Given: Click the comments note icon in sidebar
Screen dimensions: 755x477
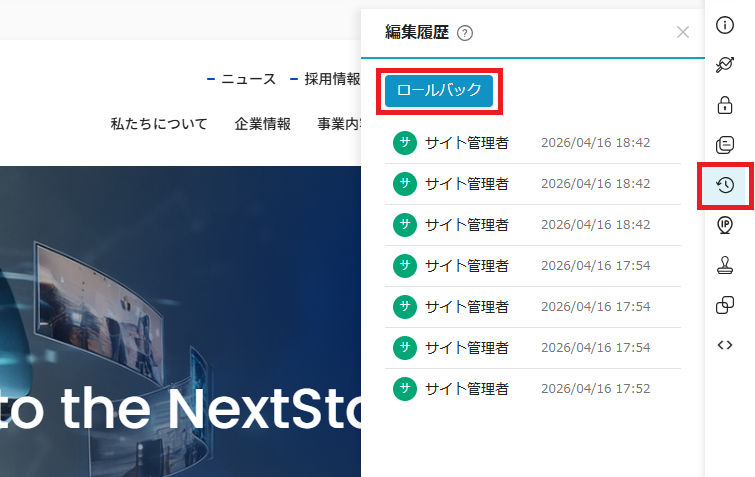Looking at the screenshot, I should tap(726, 145).
